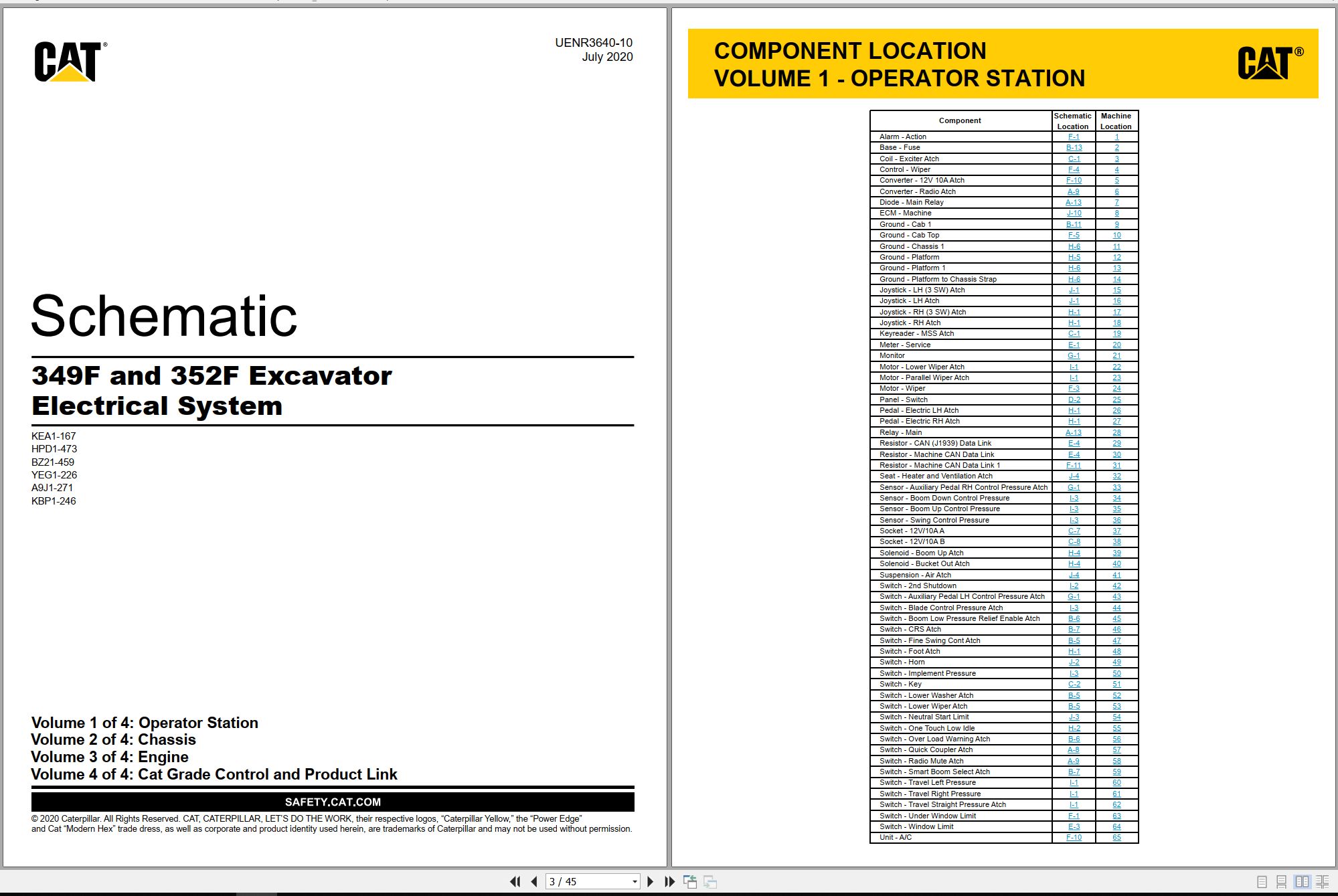
Task: Open machine location 2 for Base - Fuse
Action: [1116, 147]
